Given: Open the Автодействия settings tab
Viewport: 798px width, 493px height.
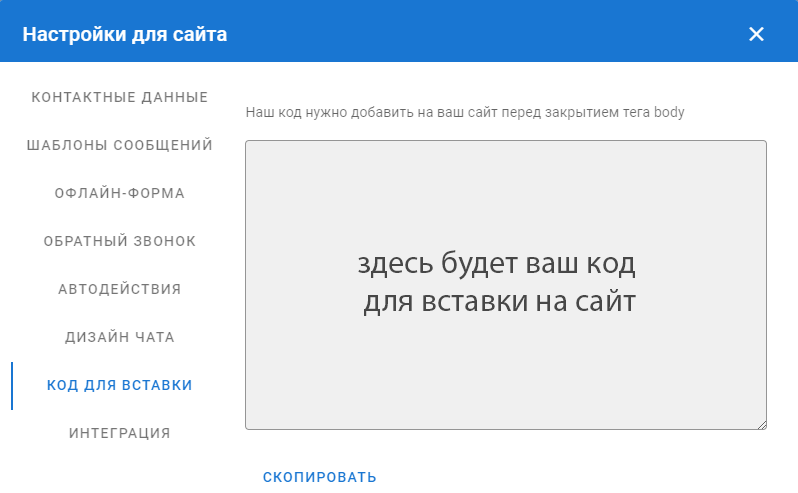Looking at the screenshot, I should pyautogui.click(x=120, y=289).
